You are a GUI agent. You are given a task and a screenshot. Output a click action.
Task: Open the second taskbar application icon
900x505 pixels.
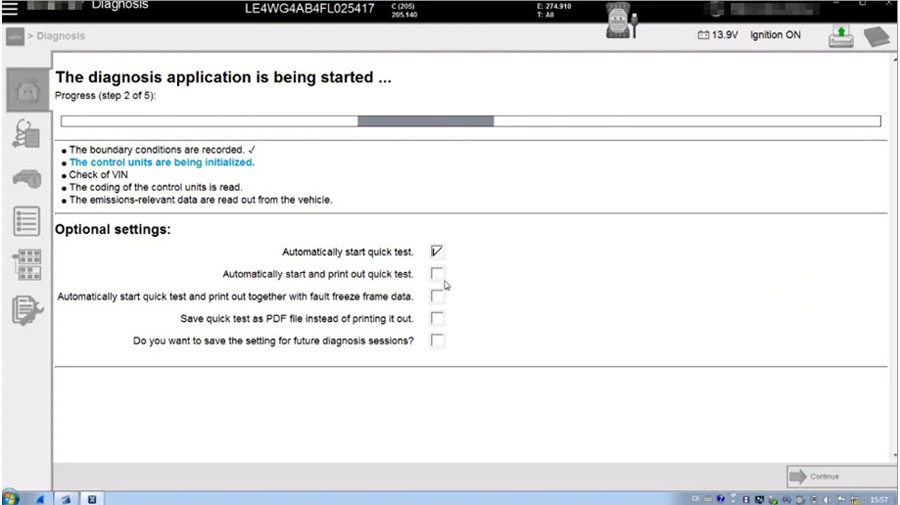tap(66, 499)
